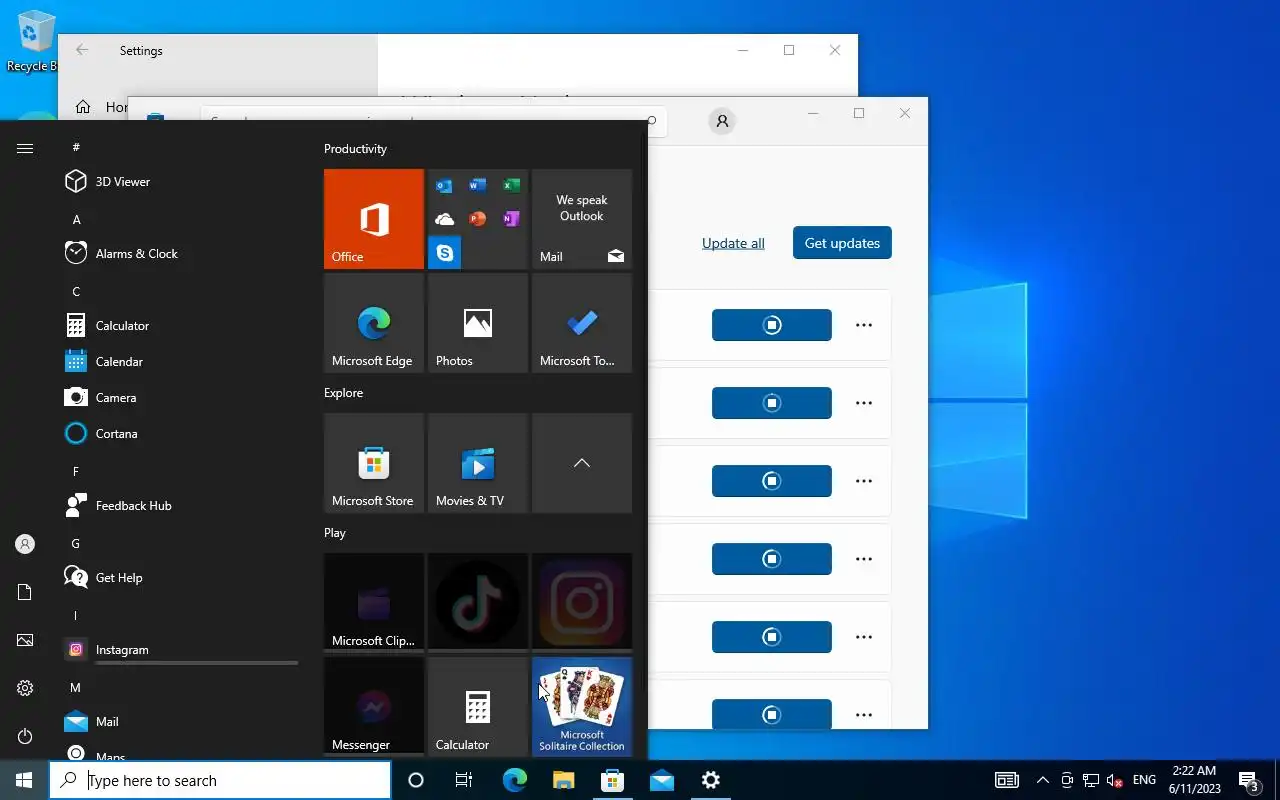Collapse the folder tile with up chevron
Screen dimensions: 1280x800
(582, 463)
